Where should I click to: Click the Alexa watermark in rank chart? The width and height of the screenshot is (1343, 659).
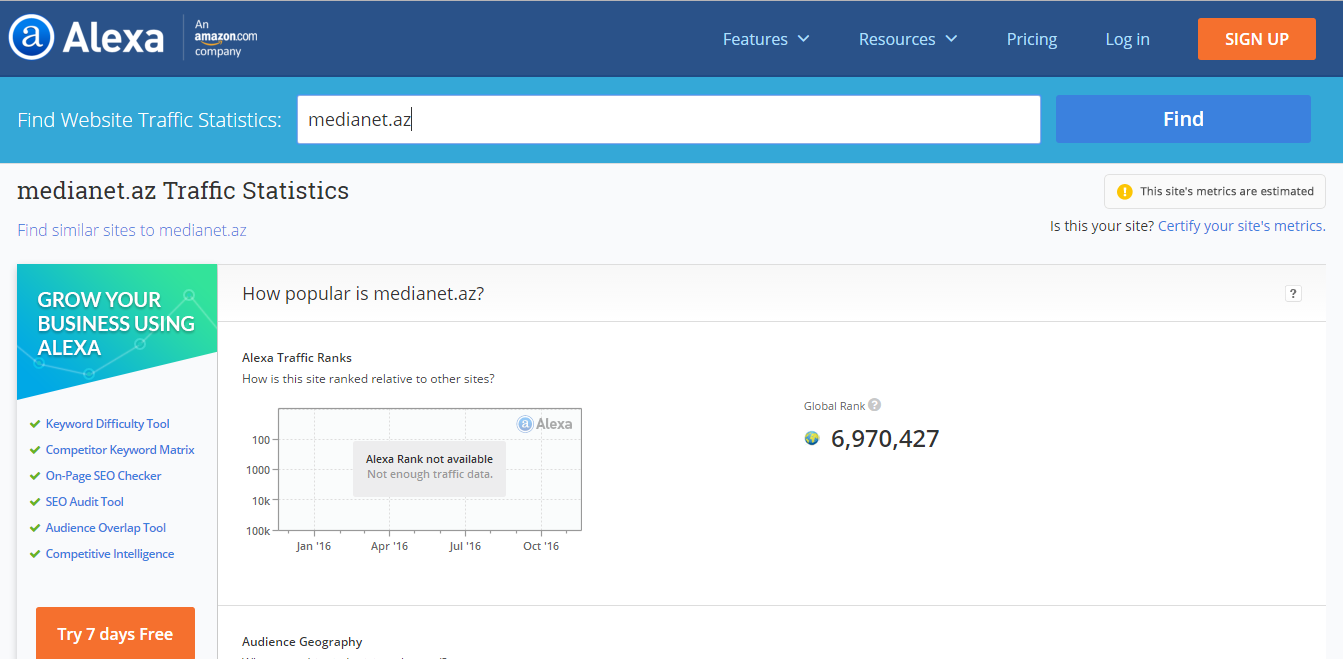tap(545, 423)
